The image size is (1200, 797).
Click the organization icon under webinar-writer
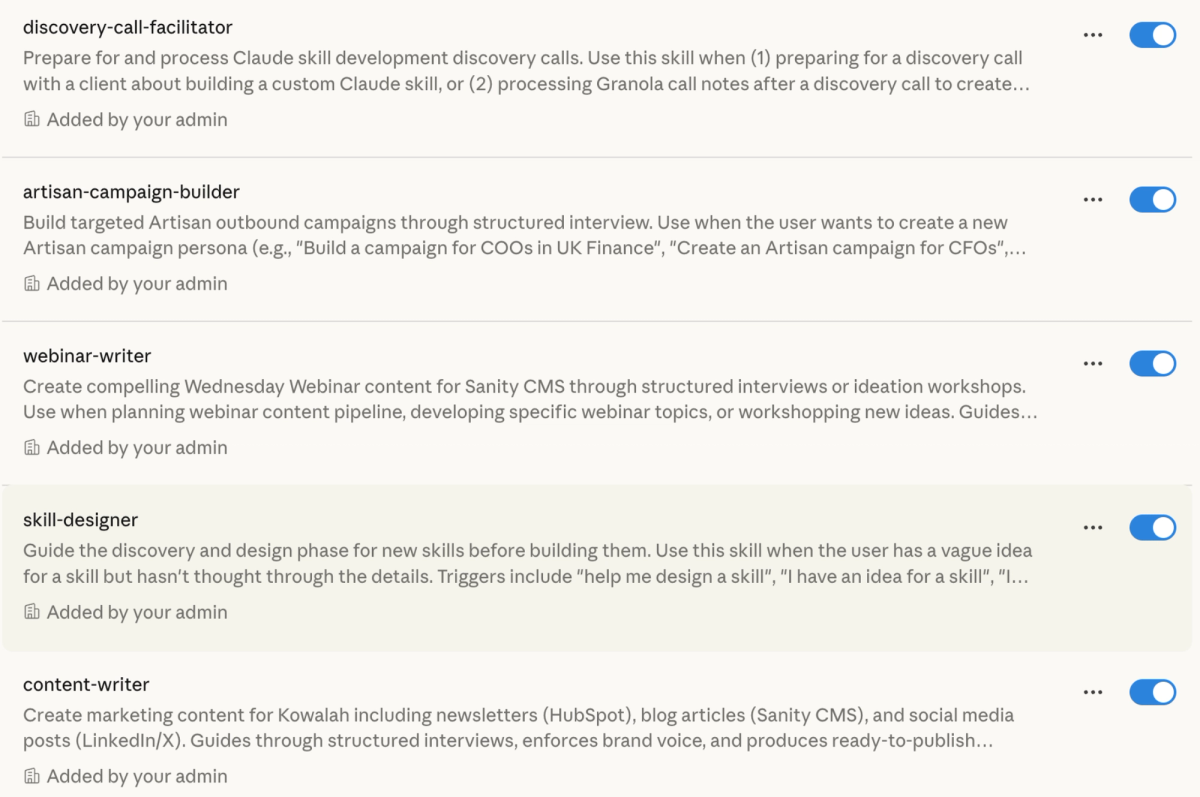click(31, 447)
